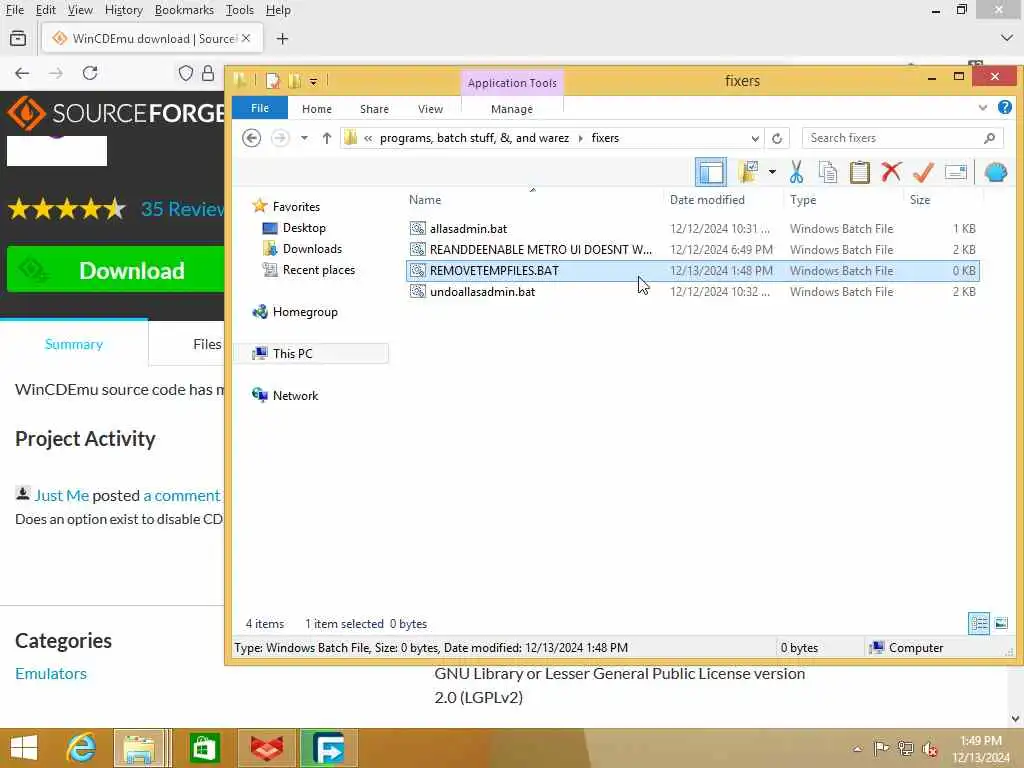The image size is (1024, 768).
Task: Switch to large thumbnails view icon
Action: [1000, 623]
